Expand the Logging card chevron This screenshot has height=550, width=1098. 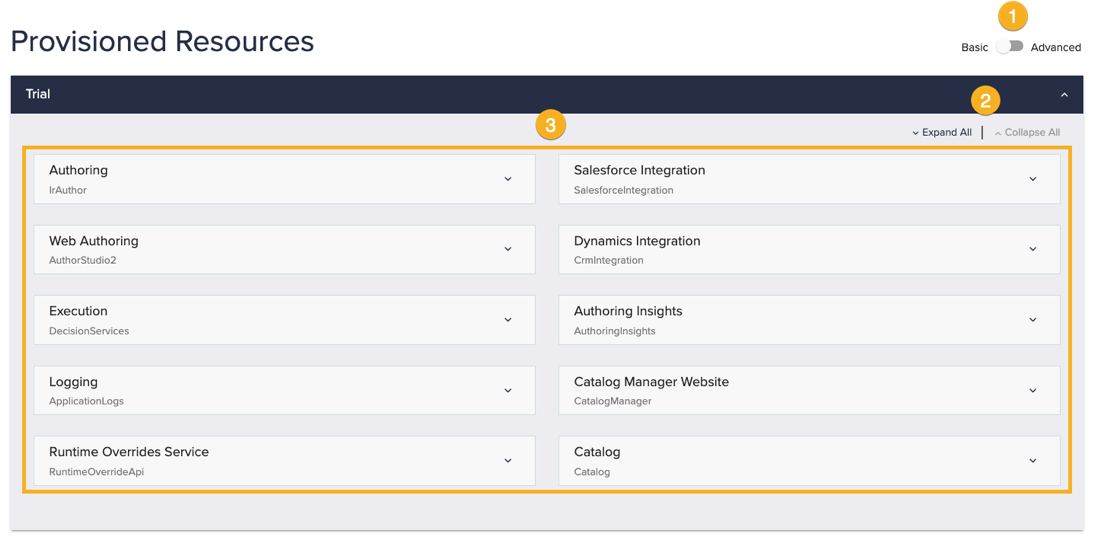point(508,391)
